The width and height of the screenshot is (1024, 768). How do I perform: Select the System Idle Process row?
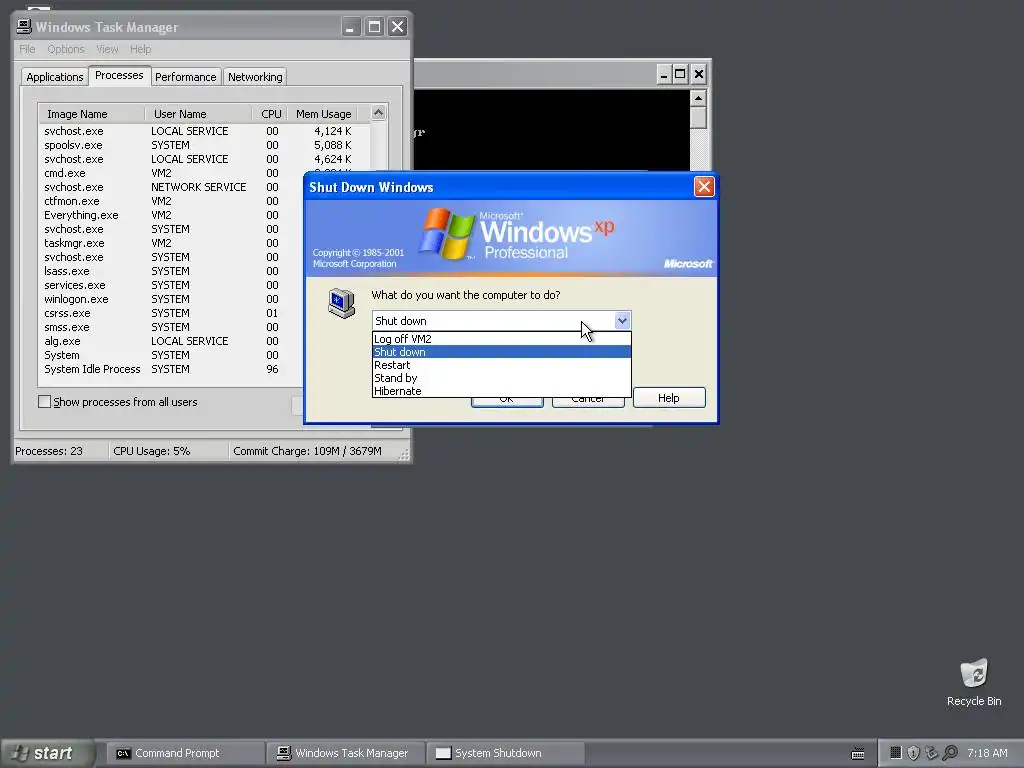coord(172,369)
